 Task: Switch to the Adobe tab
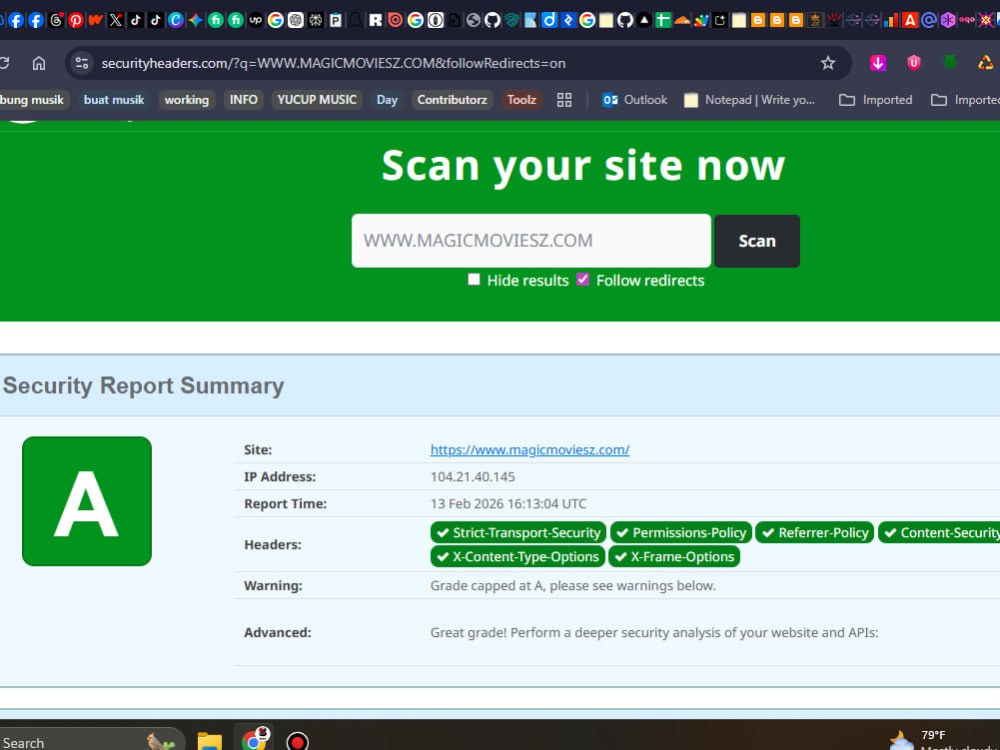(910, 20)
